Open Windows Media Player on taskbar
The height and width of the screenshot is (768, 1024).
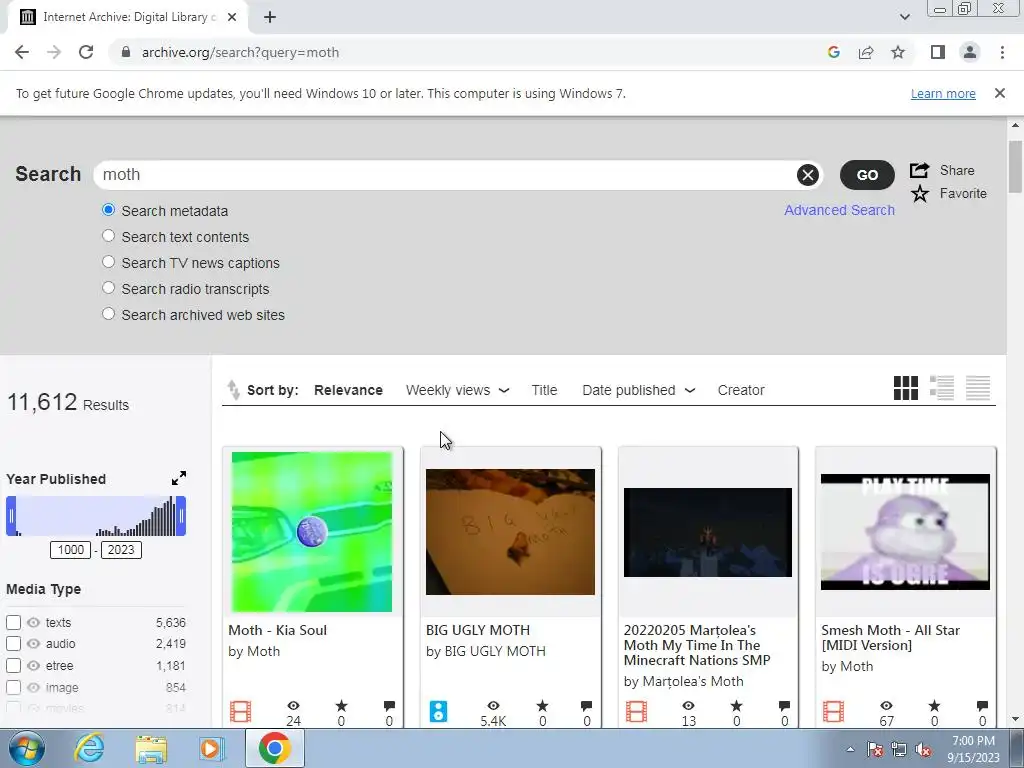211,748
